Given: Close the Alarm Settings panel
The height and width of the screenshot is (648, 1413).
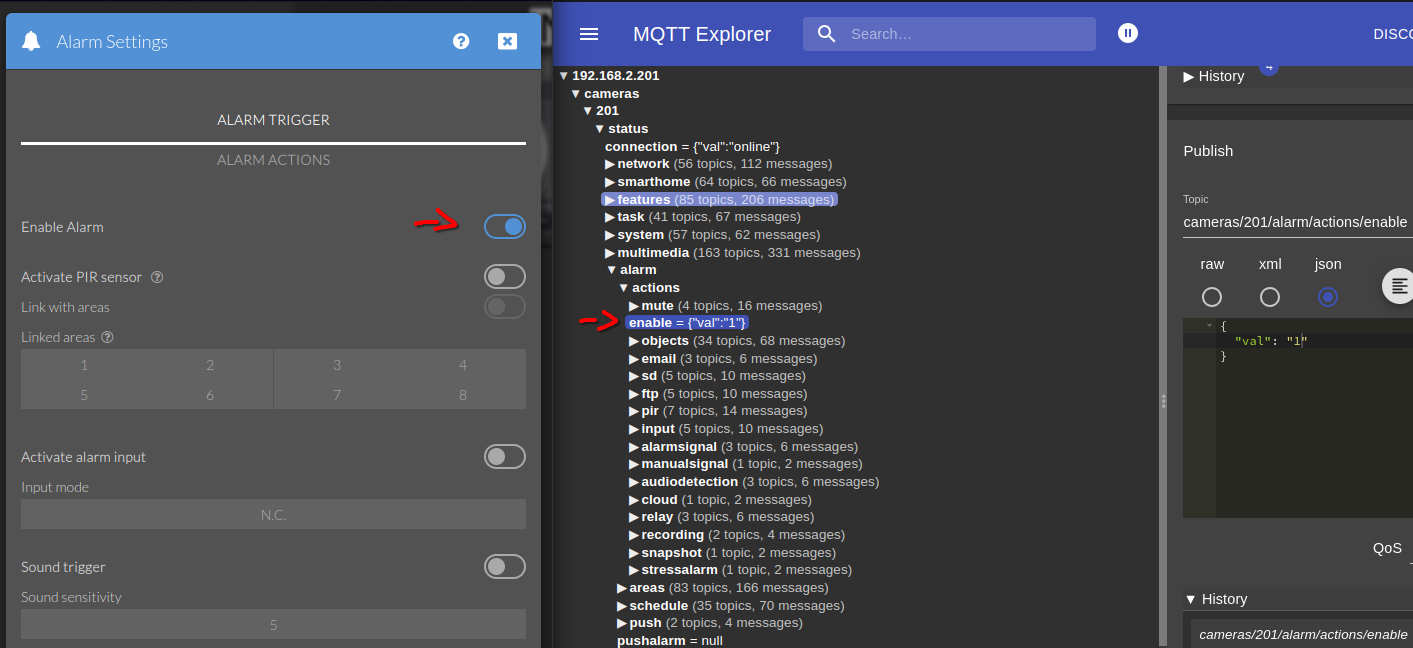Looking at the screenshot, I should 507,41.
